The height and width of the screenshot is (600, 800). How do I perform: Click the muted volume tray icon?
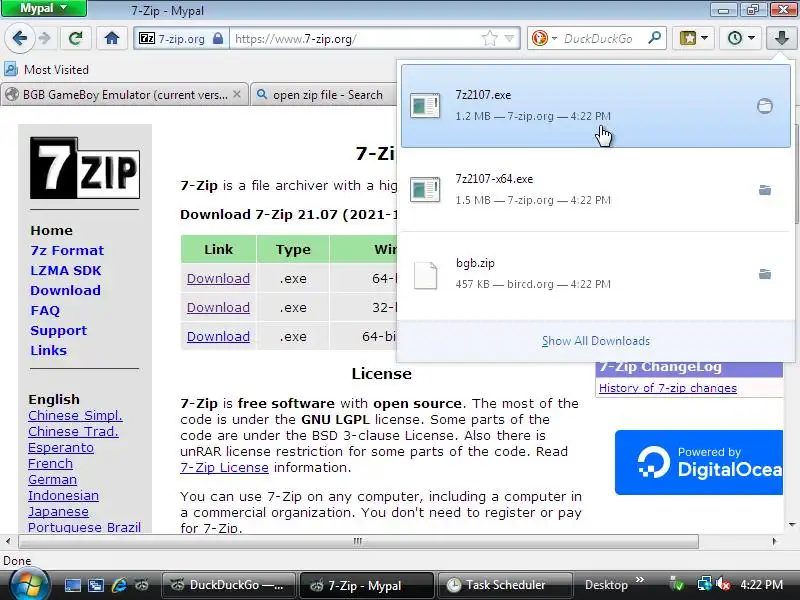[x=722, y=584]
